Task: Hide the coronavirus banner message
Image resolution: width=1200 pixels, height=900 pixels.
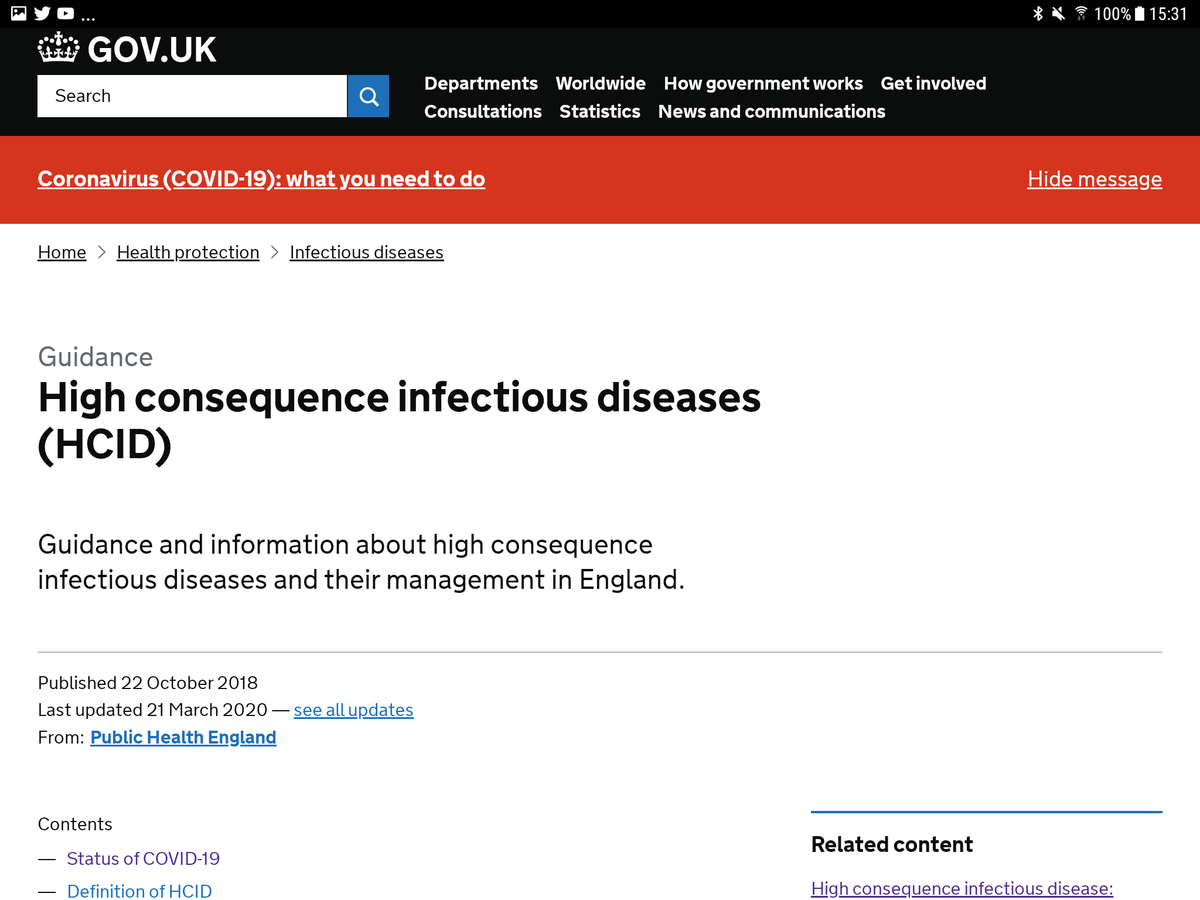Action: pos(1095,179)
